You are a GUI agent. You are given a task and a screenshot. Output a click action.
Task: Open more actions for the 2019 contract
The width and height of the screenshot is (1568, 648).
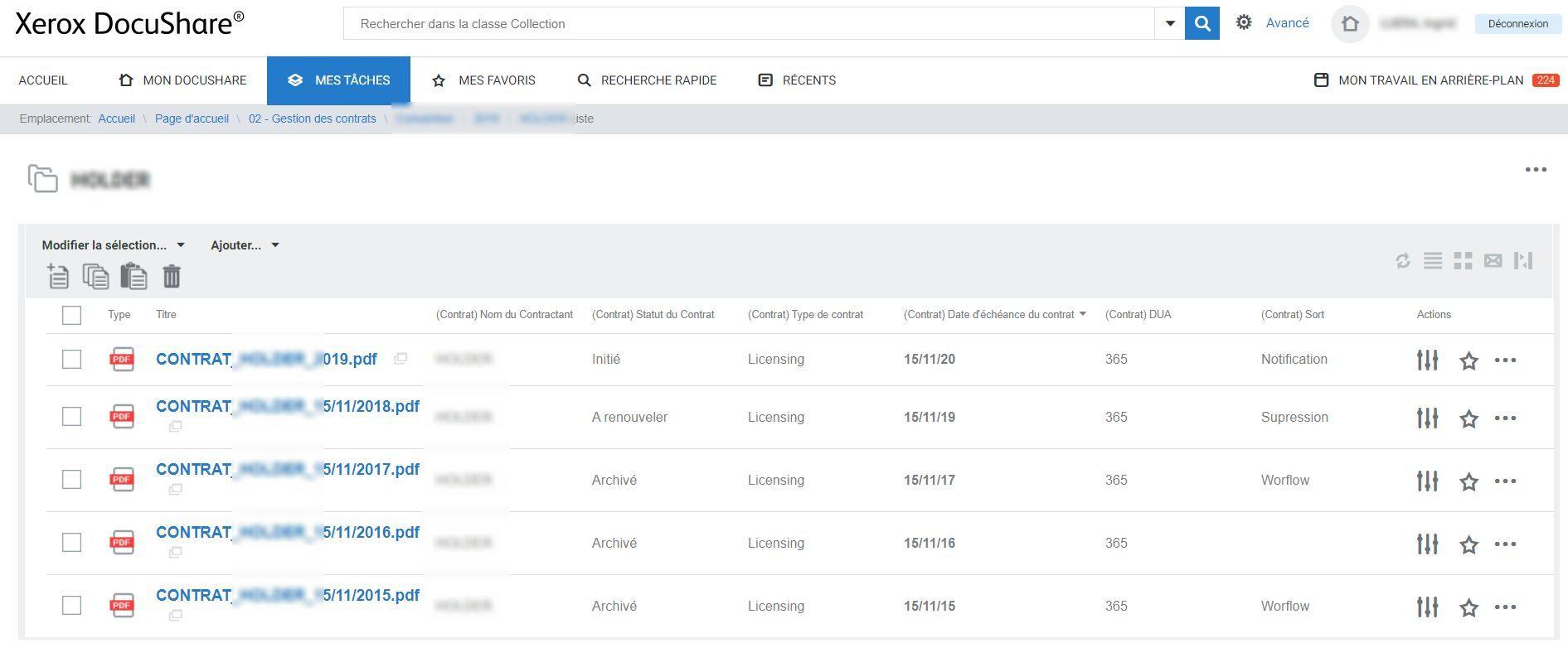tap(1506, 360)
